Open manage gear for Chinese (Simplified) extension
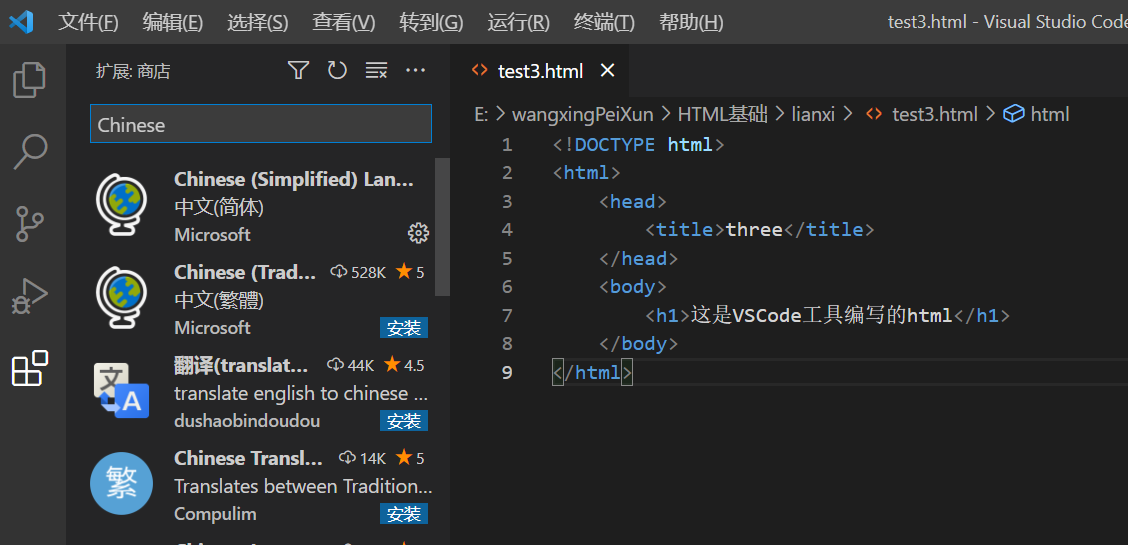Image resolution: width=1128 pixels, height=545 pixels. [418, 233]
